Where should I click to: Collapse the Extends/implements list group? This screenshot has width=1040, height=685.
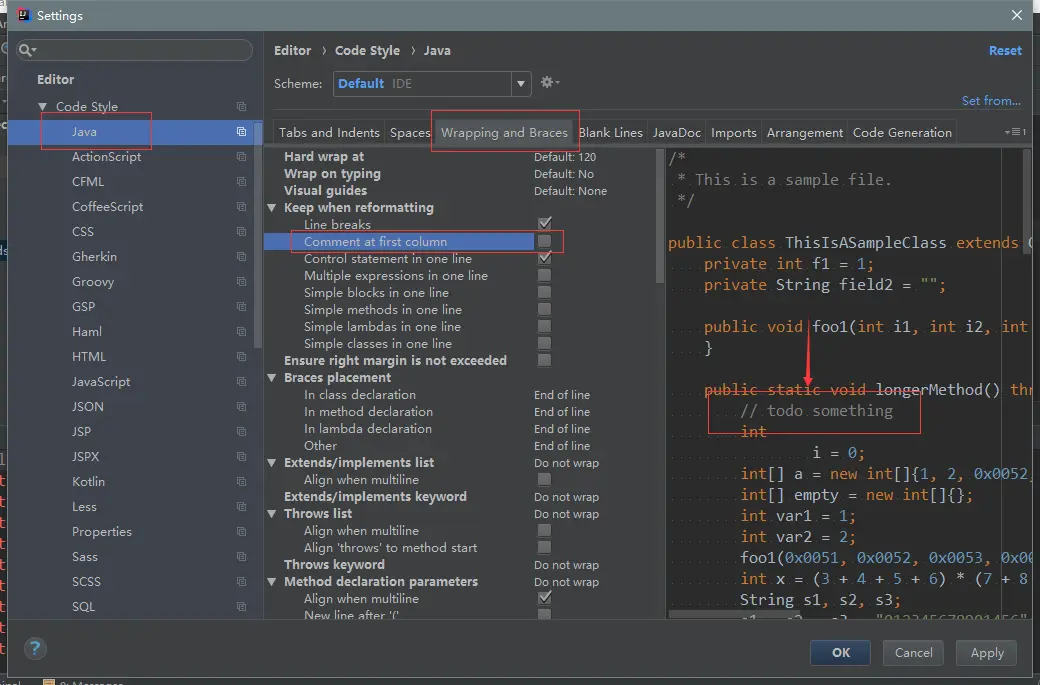tap(272, 462)
